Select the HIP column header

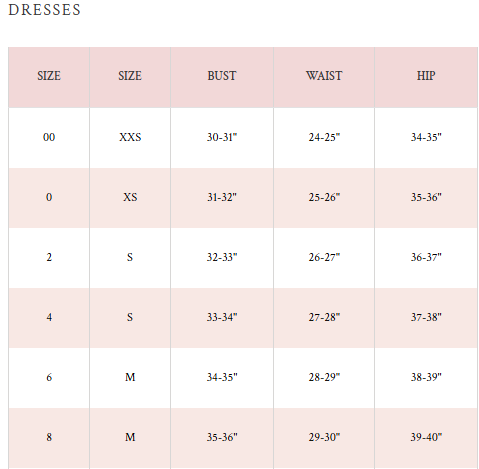(x=426, y=76)
